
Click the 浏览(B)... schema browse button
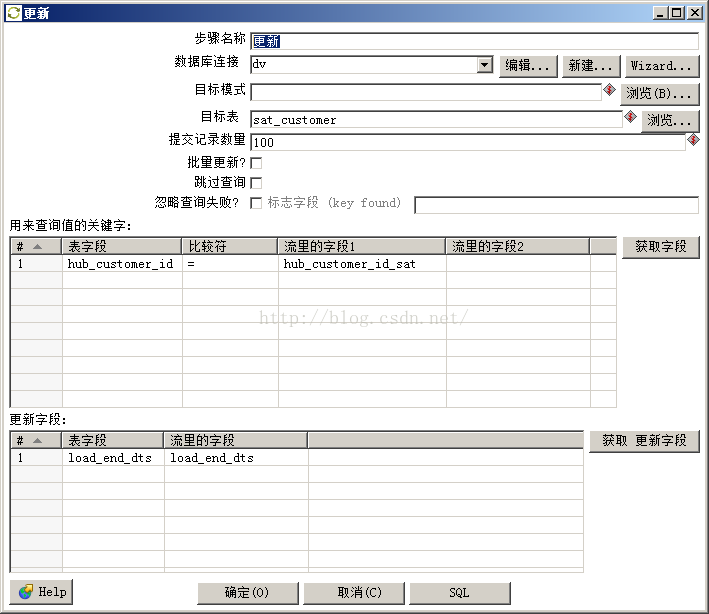pos(659,94)
